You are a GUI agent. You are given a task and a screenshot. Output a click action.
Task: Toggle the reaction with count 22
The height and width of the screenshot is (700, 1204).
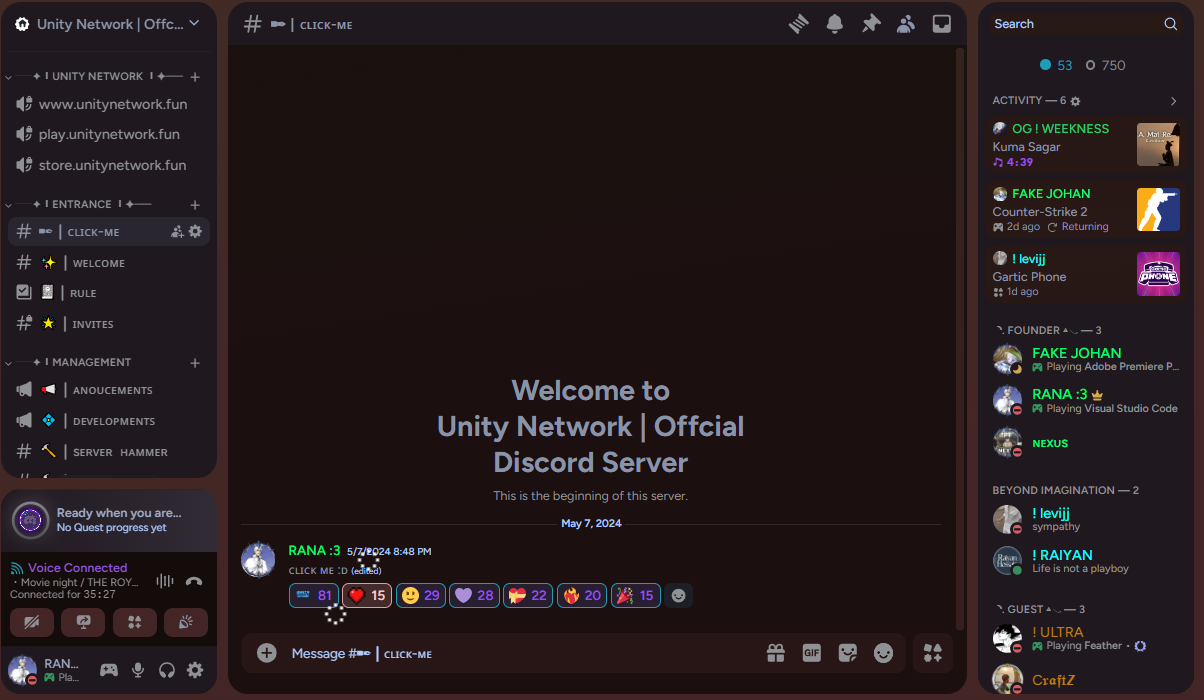point(528,595)
